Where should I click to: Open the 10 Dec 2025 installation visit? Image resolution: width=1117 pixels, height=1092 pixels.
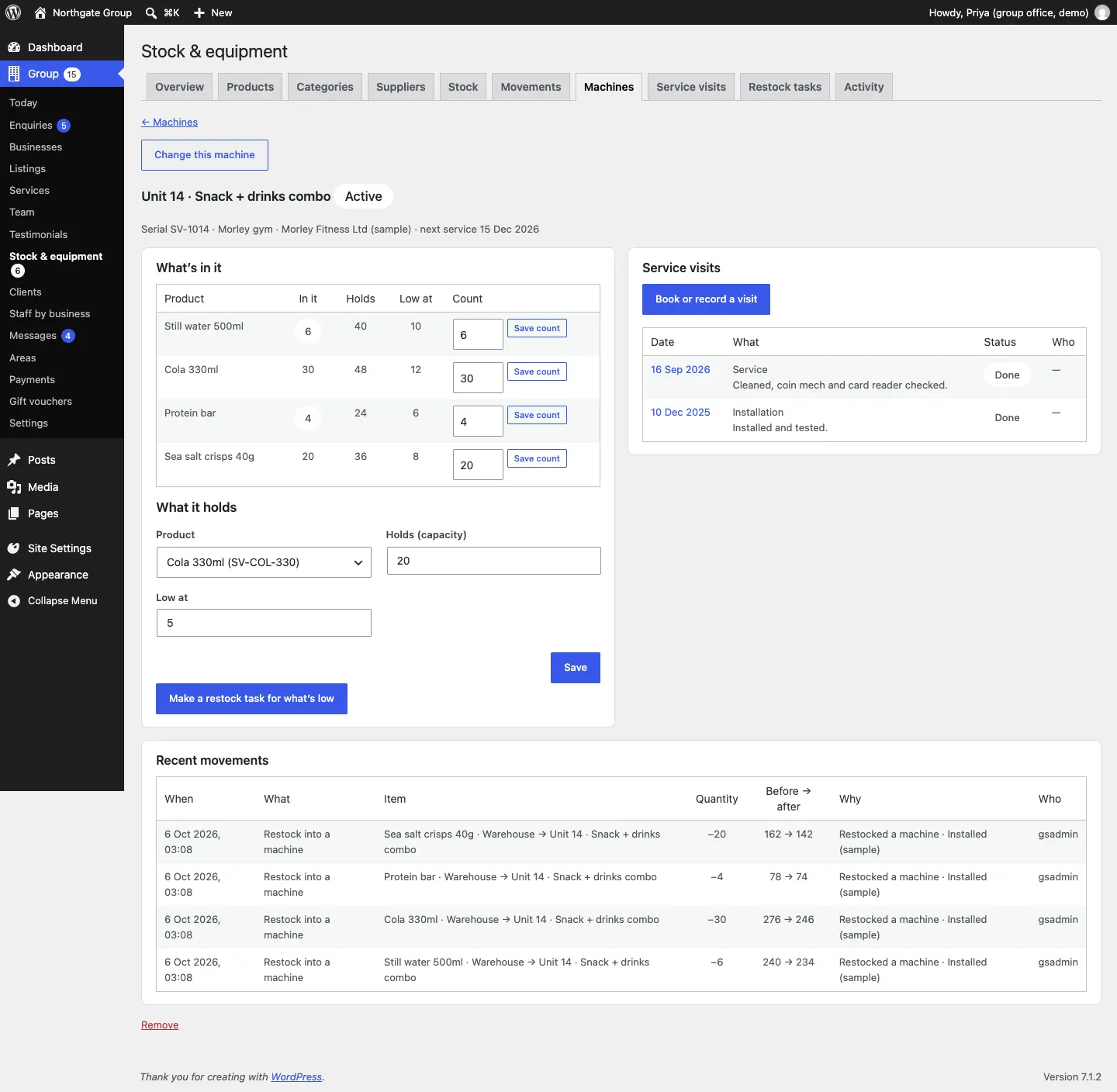click(680, 413)
